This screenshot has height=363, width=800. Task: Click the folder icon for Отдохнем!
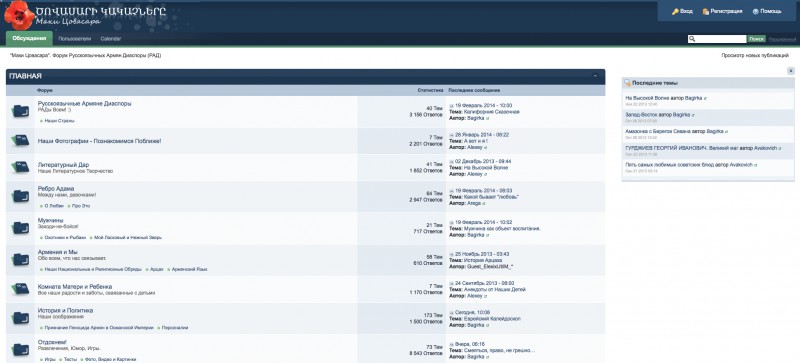20,350
